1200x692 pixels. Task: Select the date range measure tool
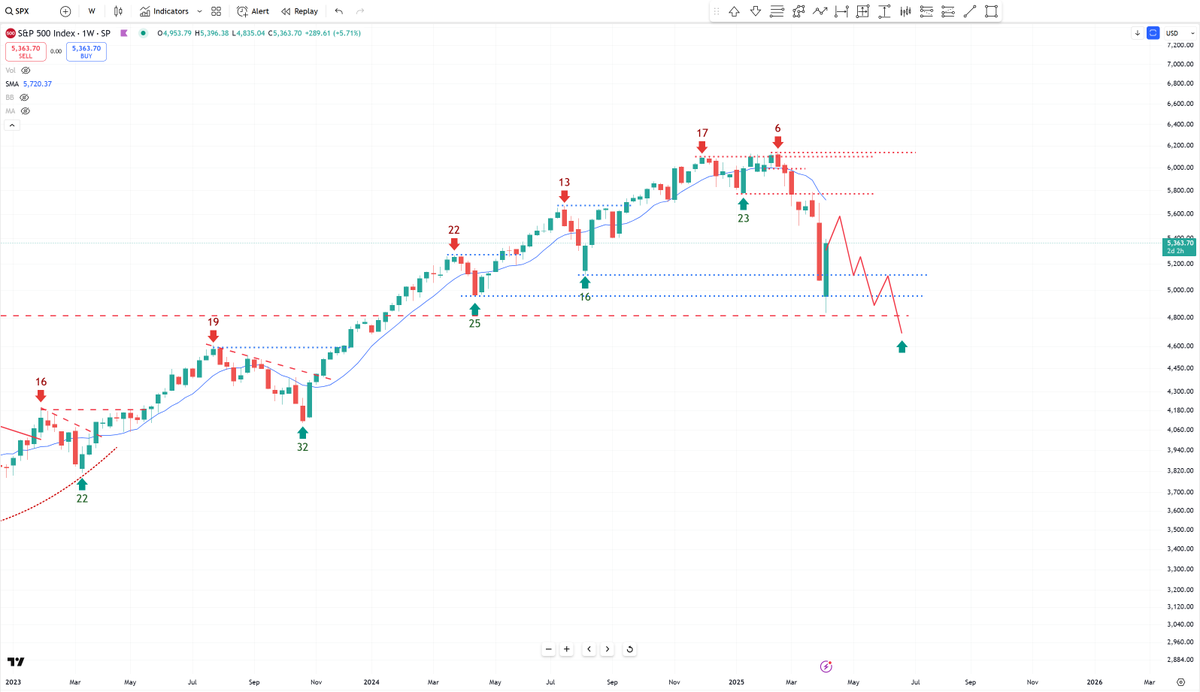(x=841, y=12)
